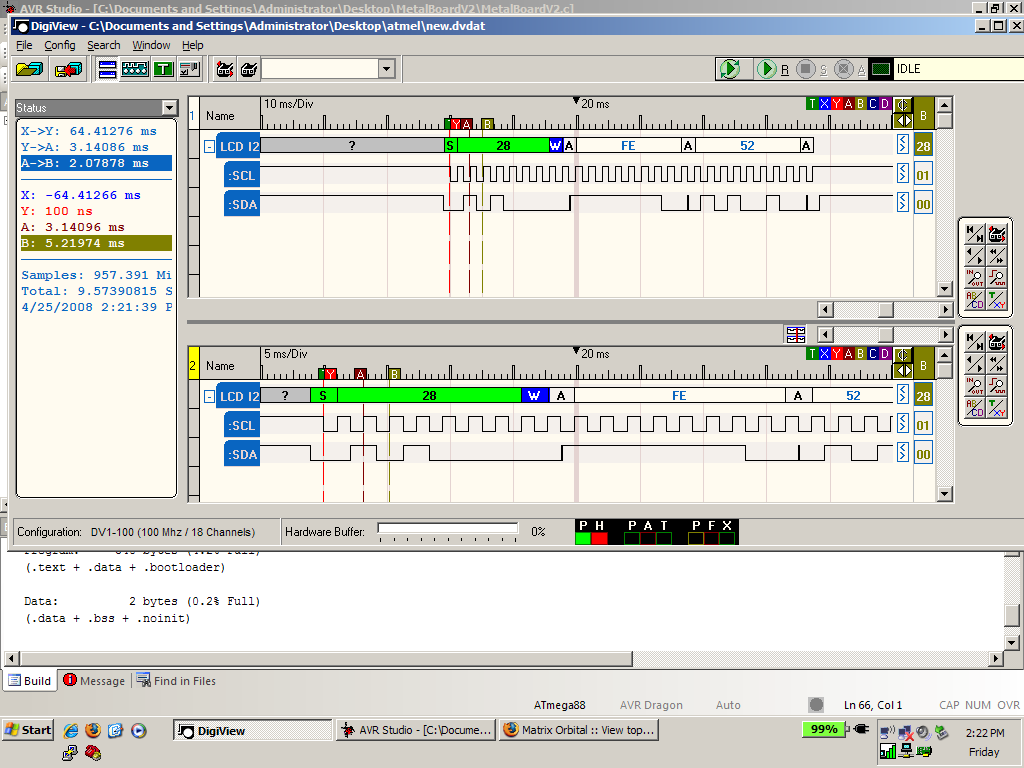
Task: Open the File menu
Action: click(24, 45)
